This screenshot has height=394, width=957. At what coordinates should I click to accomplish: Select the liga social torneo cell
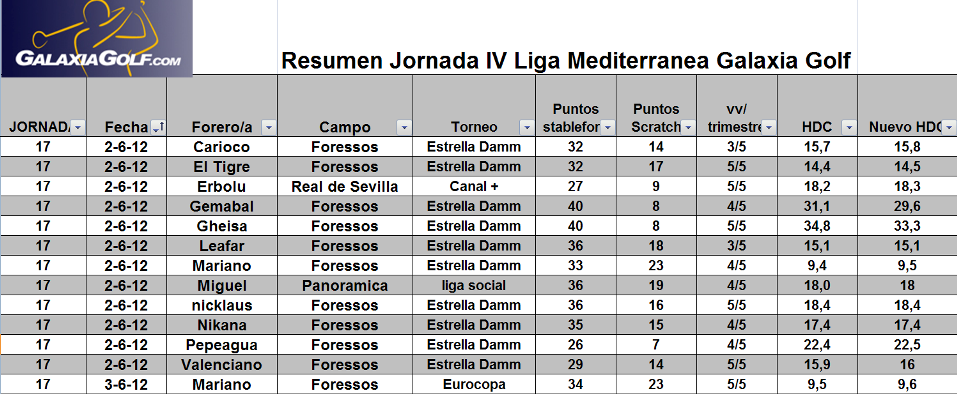[474, 285]
